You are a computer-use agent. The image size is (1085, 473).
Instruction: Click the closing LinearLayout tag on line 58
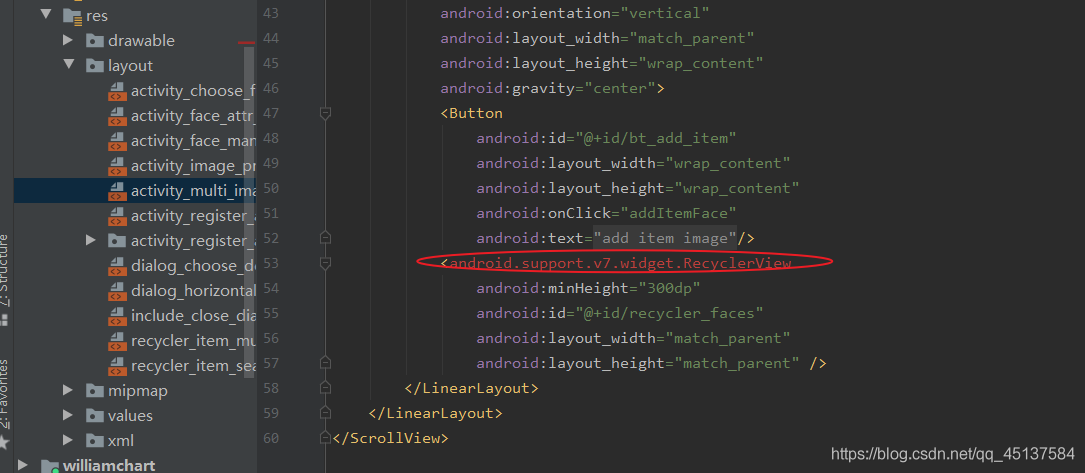[471, 388]
